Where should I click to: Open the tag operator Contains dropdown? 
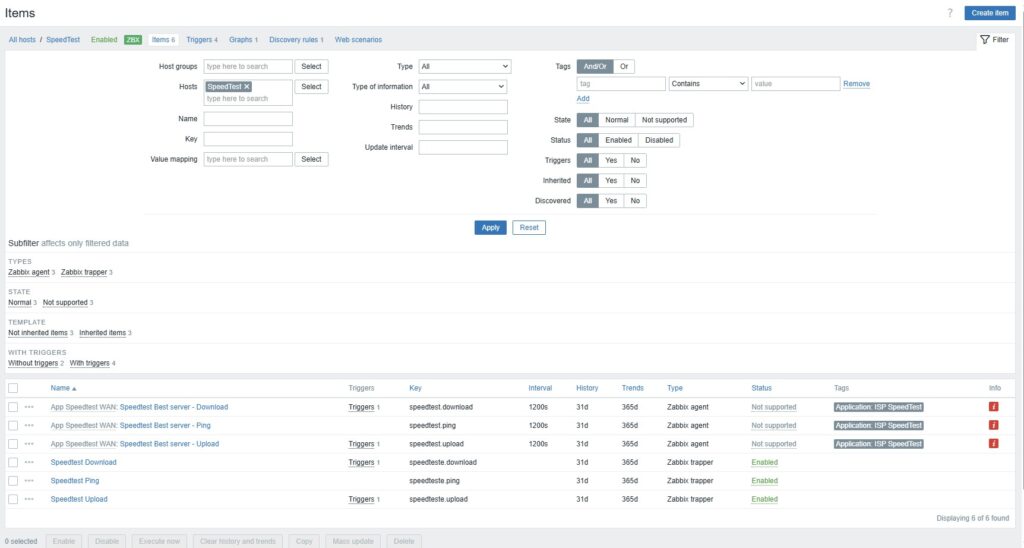point(708,84)
